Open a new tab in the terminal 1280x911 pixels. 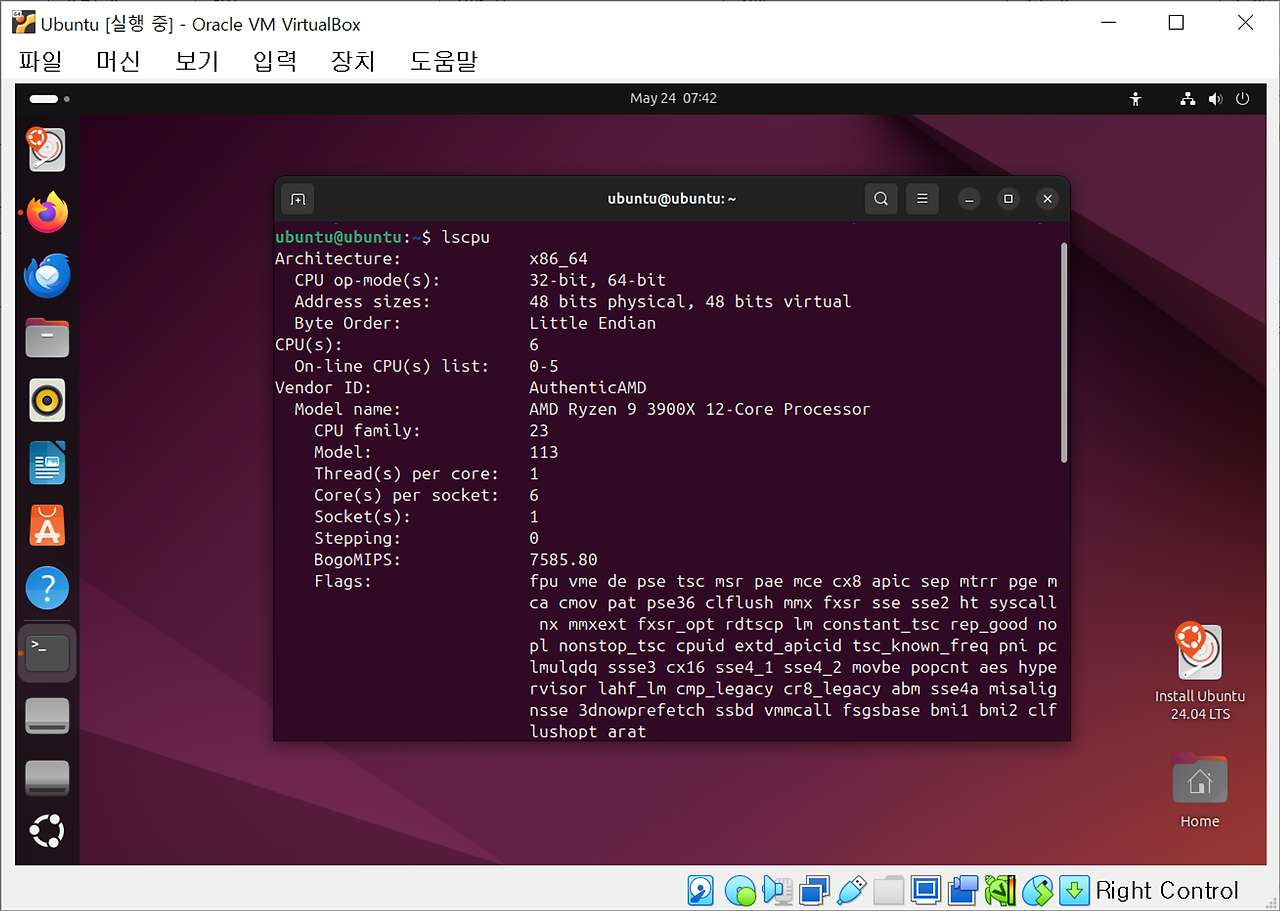click(x=298, y=199)
